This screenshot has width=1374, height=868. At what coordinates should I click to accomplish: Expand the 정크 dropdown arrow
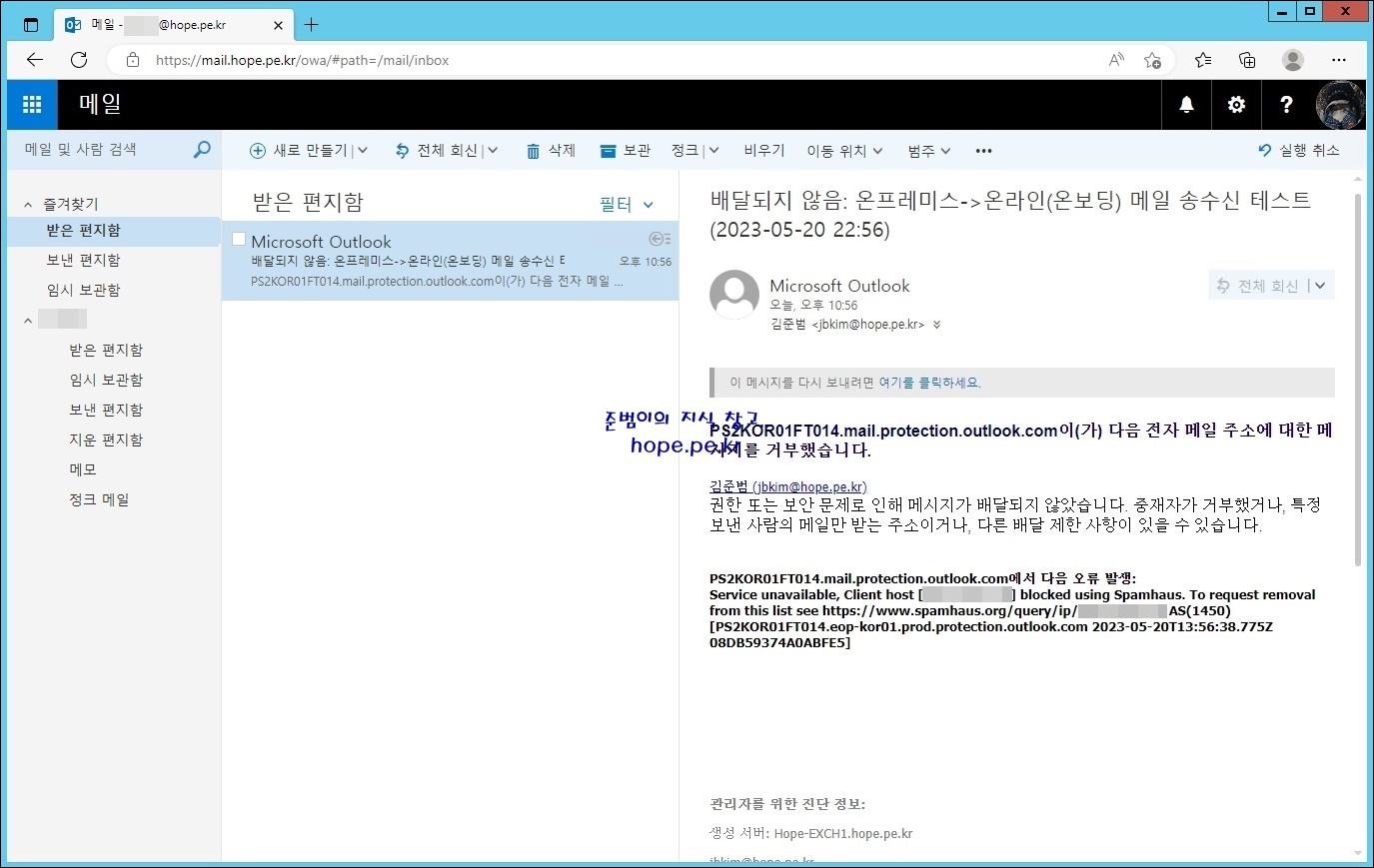pyautogui.click(x=713, y=151)
